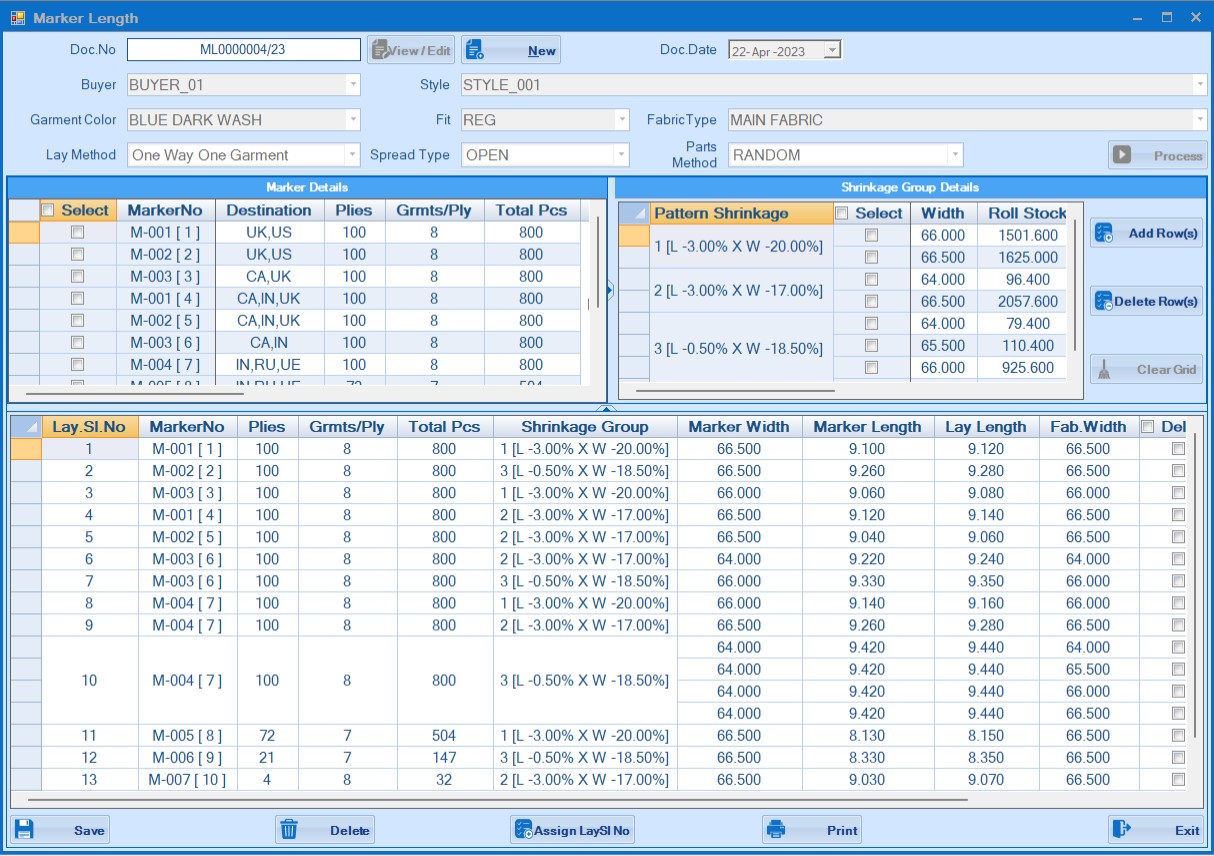The height and width of the screenshot is (856, 1214).
Task: Click marker M-006 [ 9 ] in lay grid
Action: coord(187,757)
